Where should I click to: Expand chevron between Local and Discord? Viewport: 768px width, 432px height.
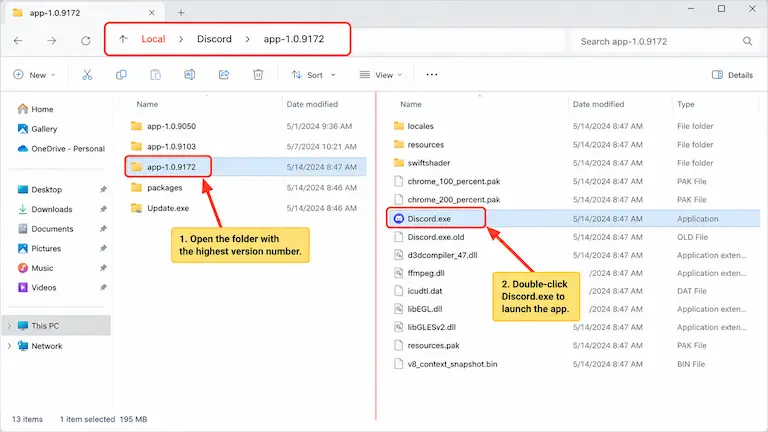tap(181, 39)
